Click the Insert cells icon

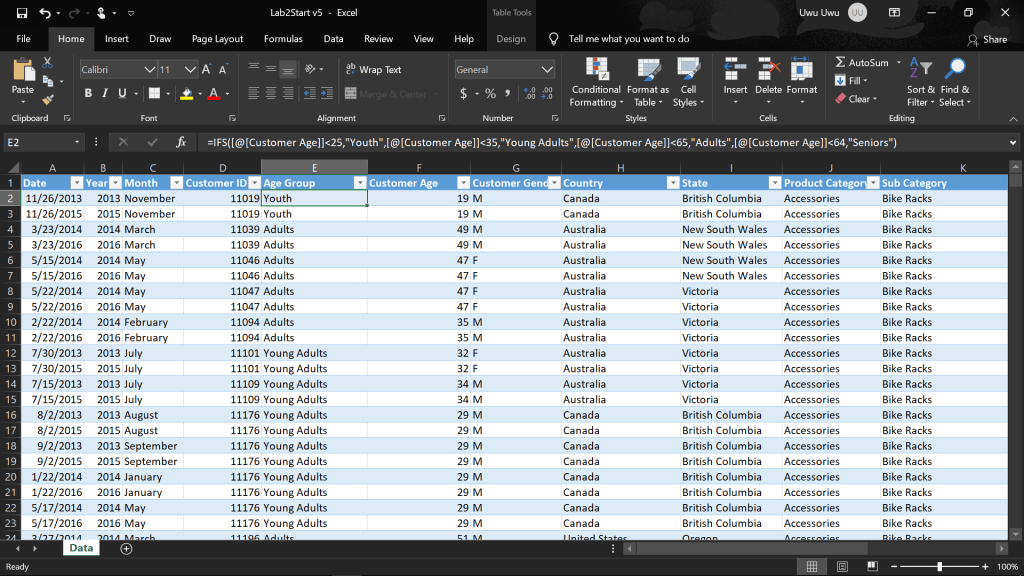coord(735,69)
